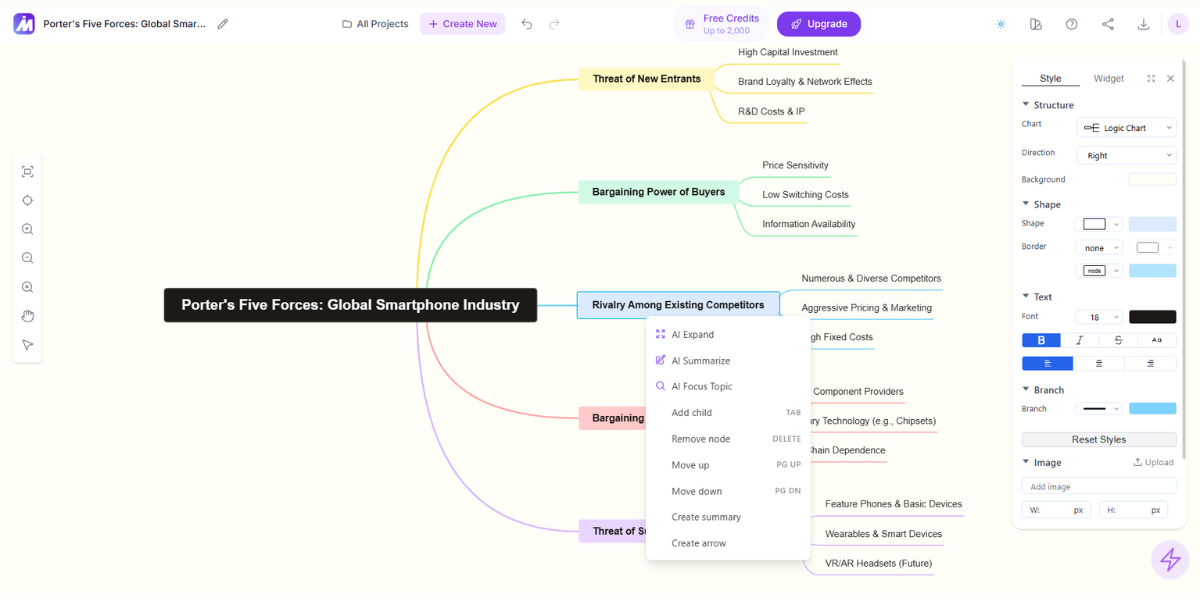
Task: Click the Reset Styles button
Action: (x=1098, y=440)
